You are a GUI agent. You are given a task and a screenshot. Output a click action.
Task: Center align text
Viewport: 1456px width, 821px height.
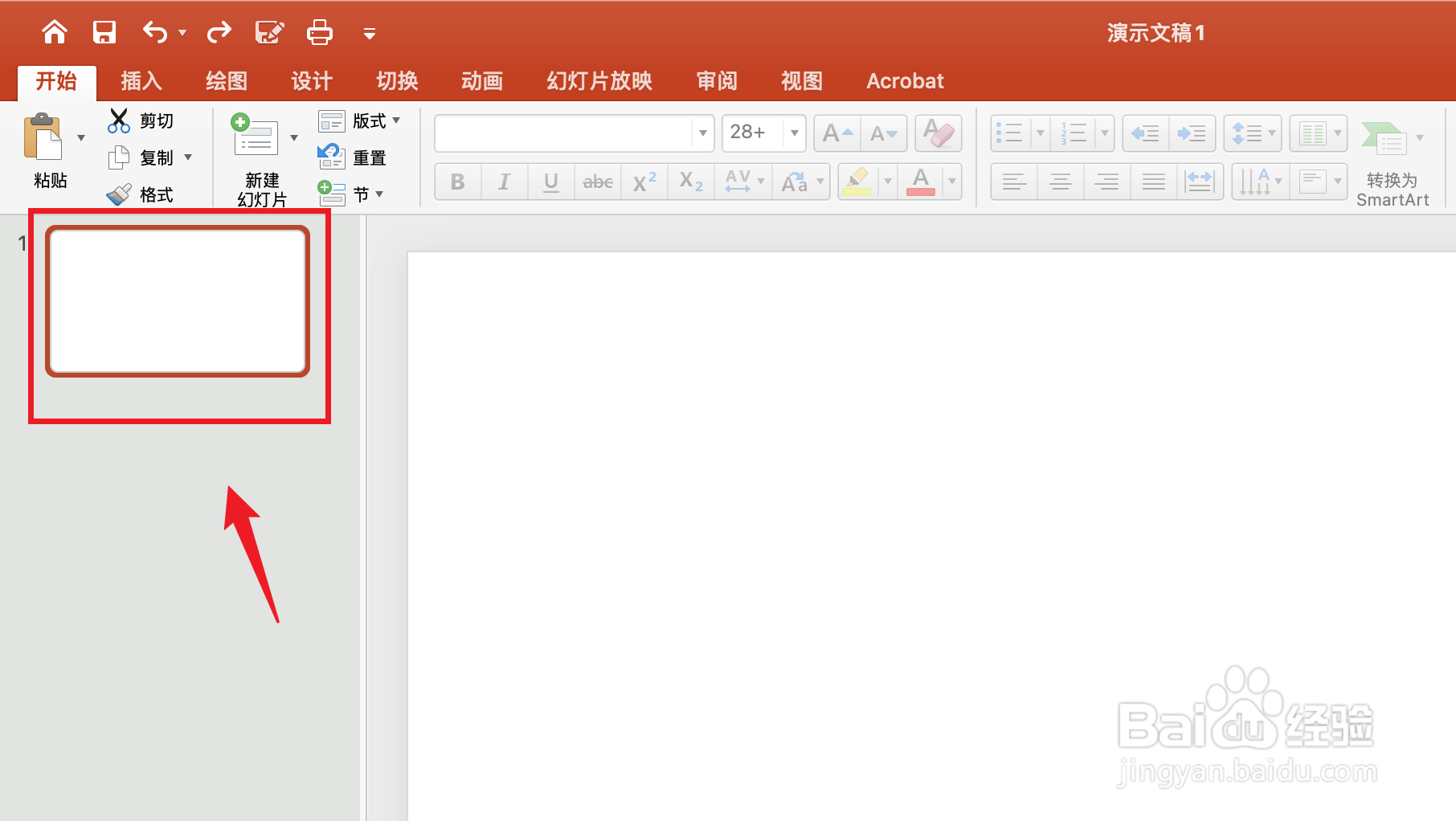point(1061,182)
